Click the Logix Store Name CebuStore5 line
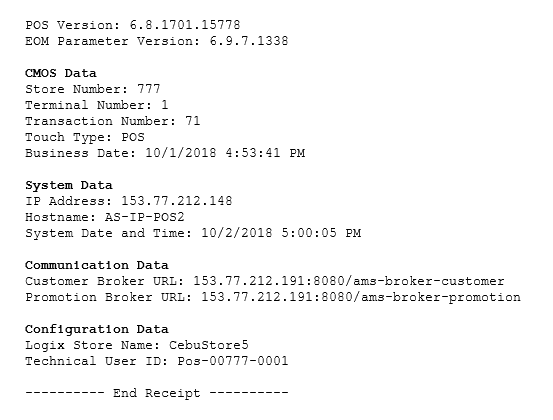The height and width of the screenshot is (420, 553). tap(137, 345)
